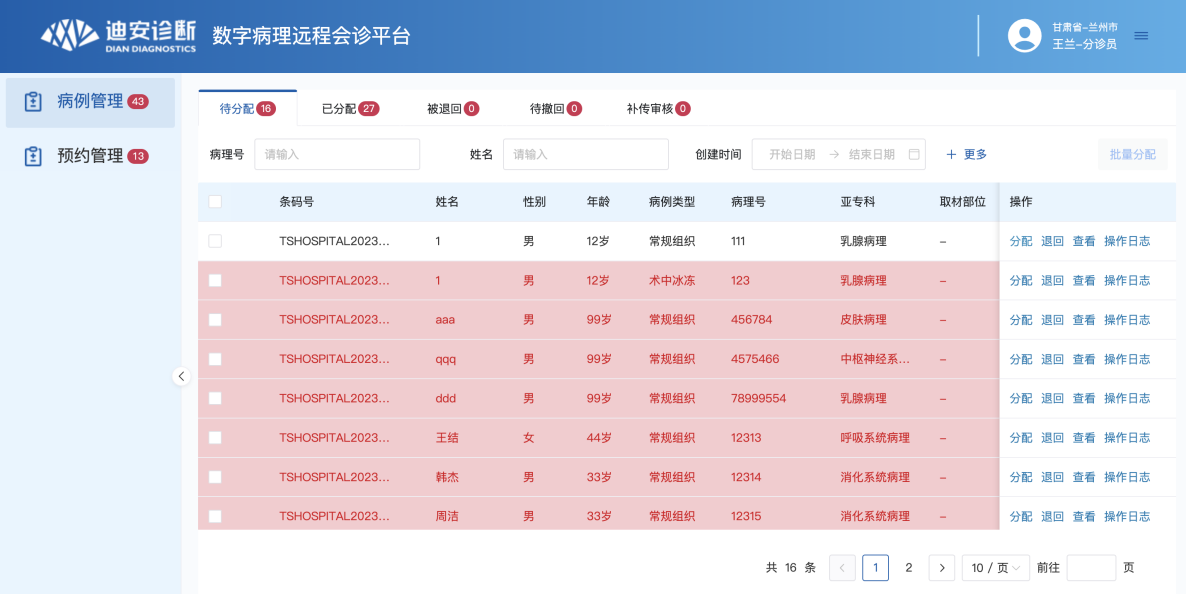This screenshot has width=1186, height=594.
Task: Toggle the select-all header checkbox
Action: click(215, 202)
